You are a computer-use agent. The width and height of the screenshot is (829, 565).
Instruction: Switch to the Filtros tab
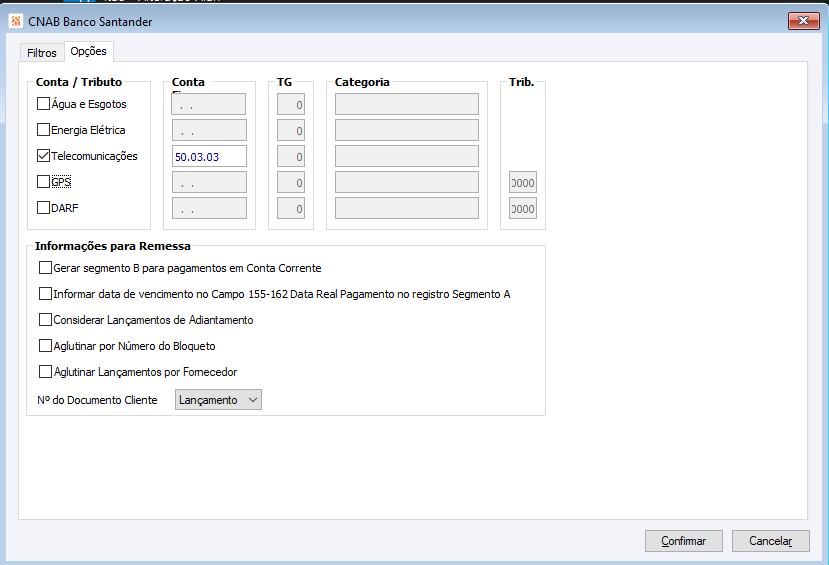[42, 53]
